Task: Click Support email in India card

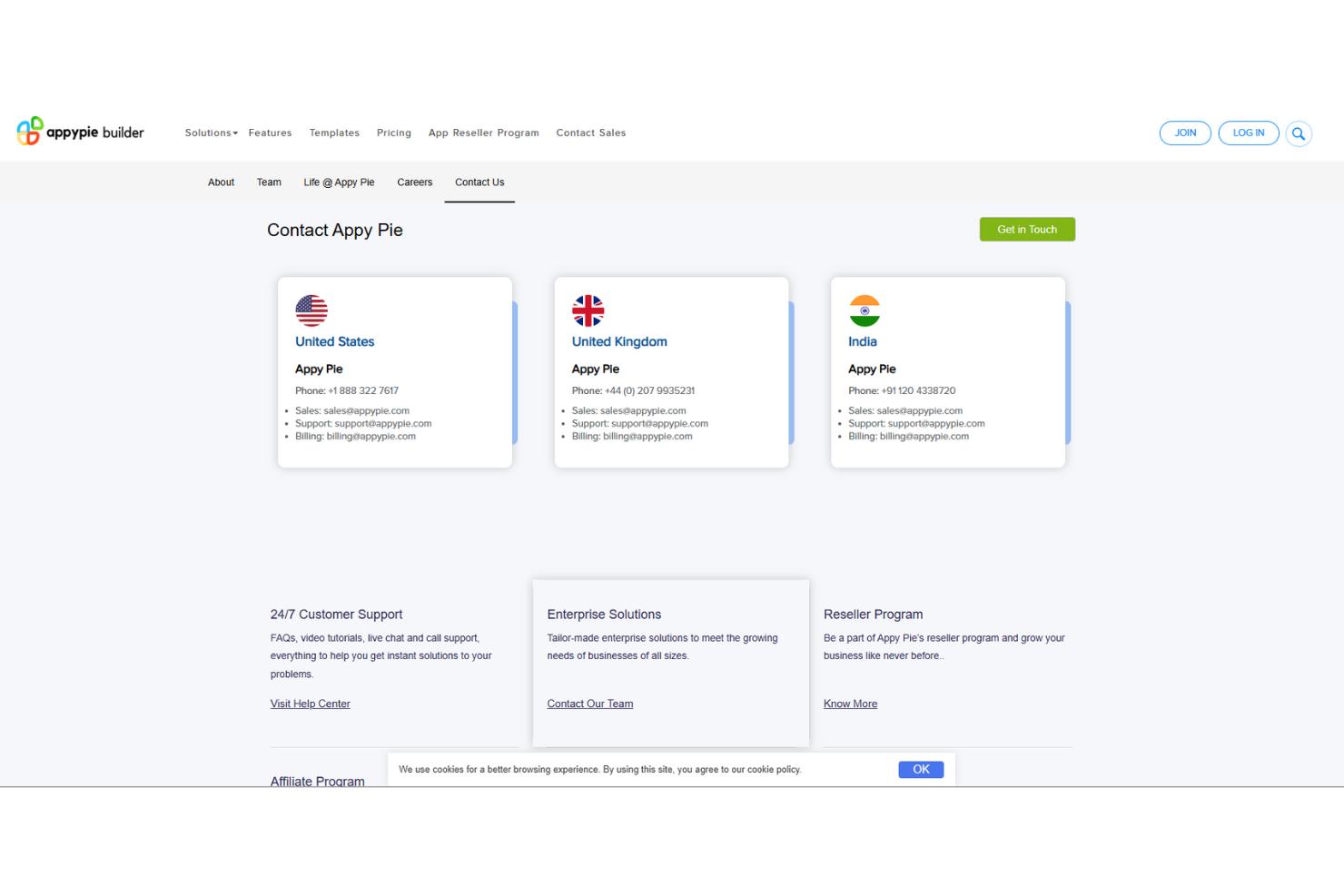Action: click(936, 423)
